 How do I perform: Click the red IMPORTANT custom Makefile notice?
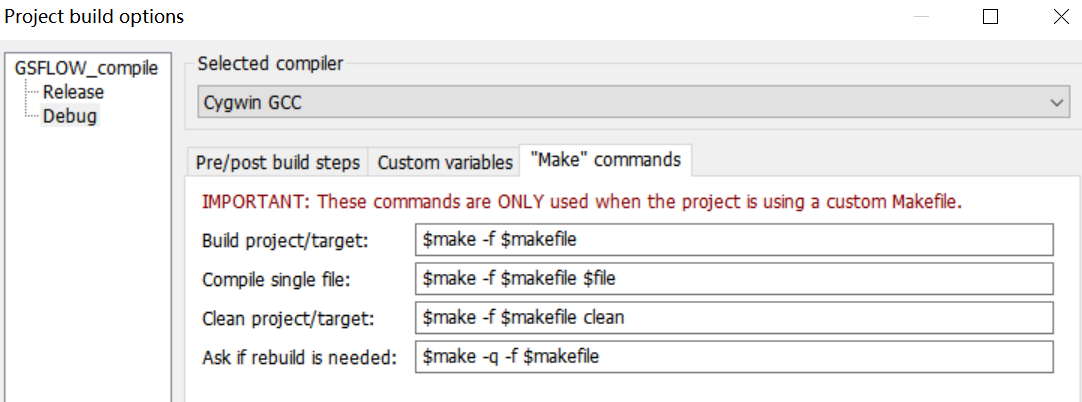[582, 202]
